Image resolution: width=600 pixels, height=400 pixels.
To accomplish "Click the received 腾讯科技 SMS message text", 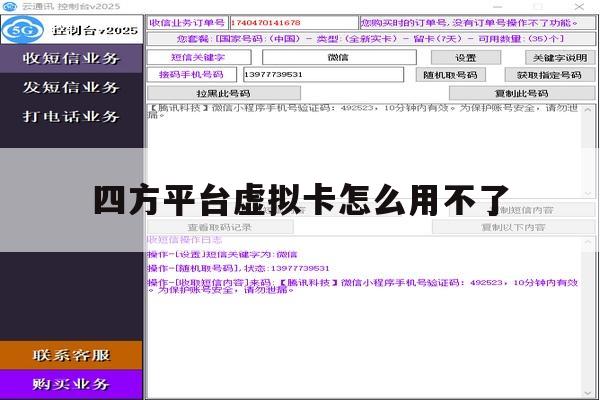I will click(x=363, y=111).
